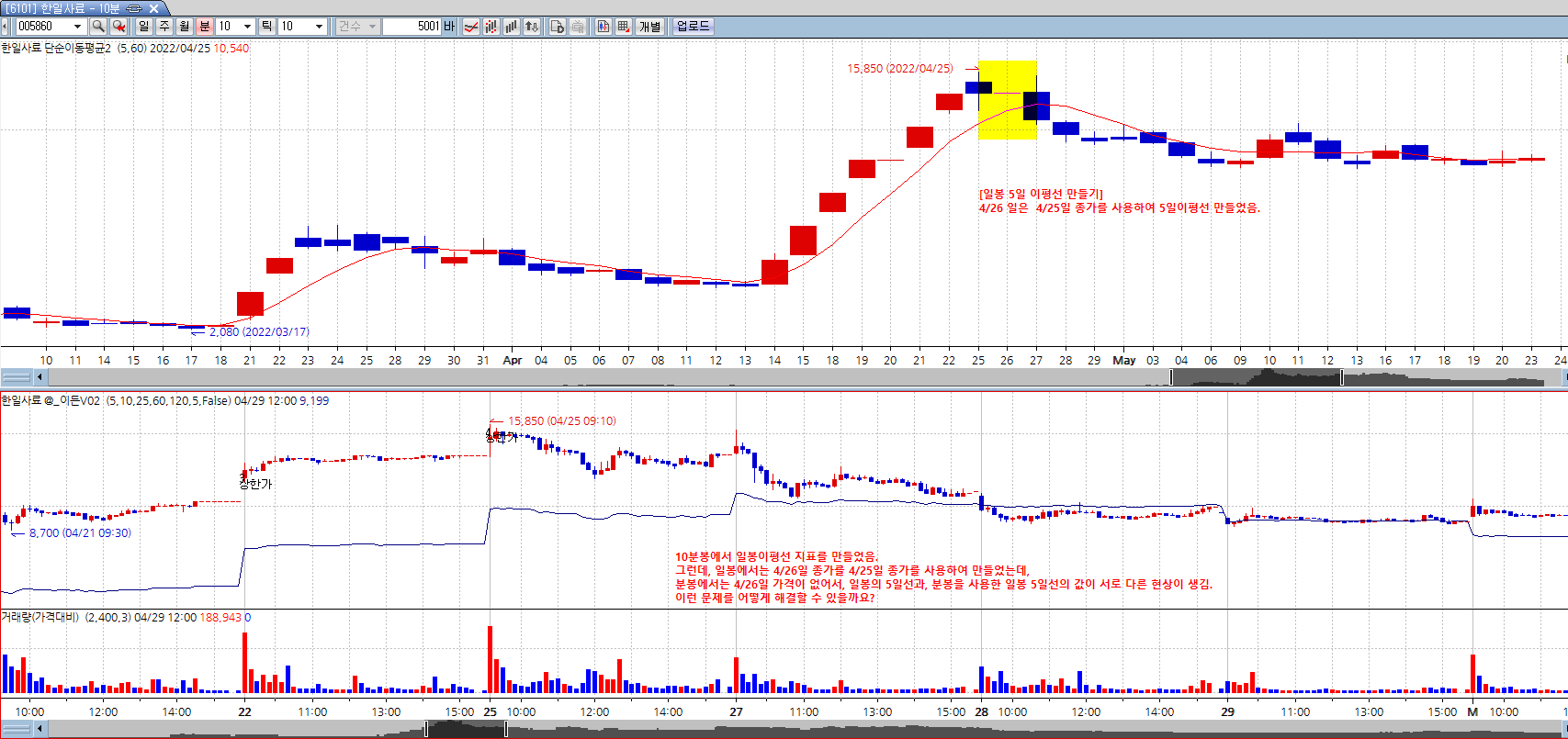Close the [6101] 한일사료 tab
Screen dimensions: 1568x739
pyautogui.click(x=154, y=8)
